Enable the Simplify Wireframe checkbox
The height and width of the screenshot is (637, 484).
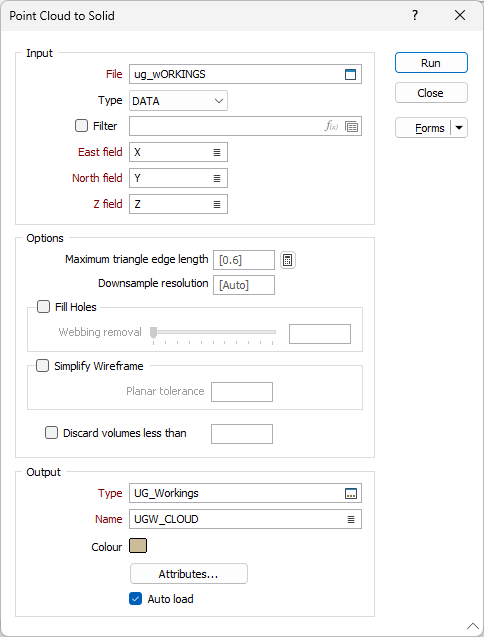pos(43,366)
